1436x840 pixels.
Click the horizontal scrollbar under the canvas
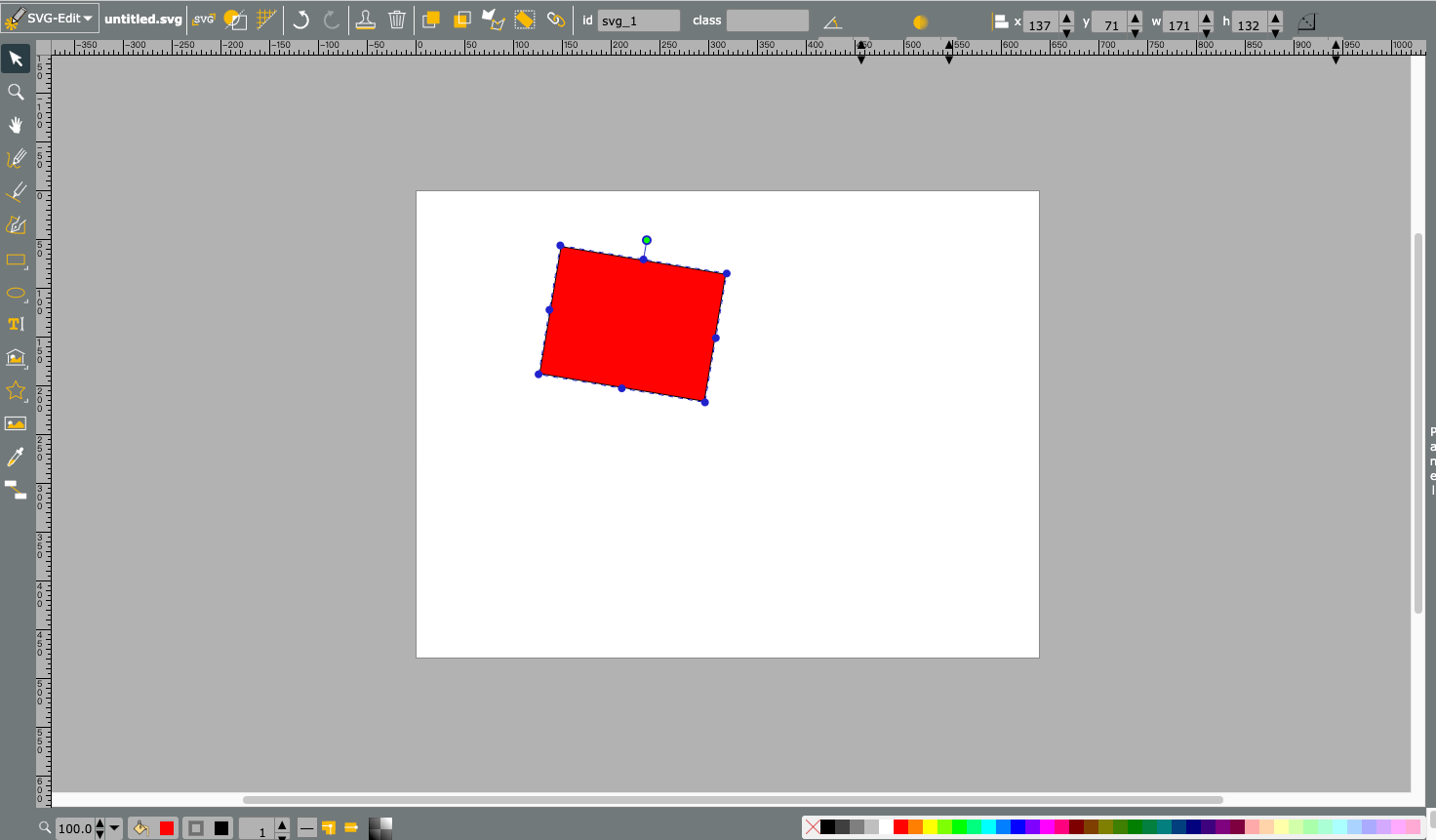pyautogui.click(x=733, y=800)
